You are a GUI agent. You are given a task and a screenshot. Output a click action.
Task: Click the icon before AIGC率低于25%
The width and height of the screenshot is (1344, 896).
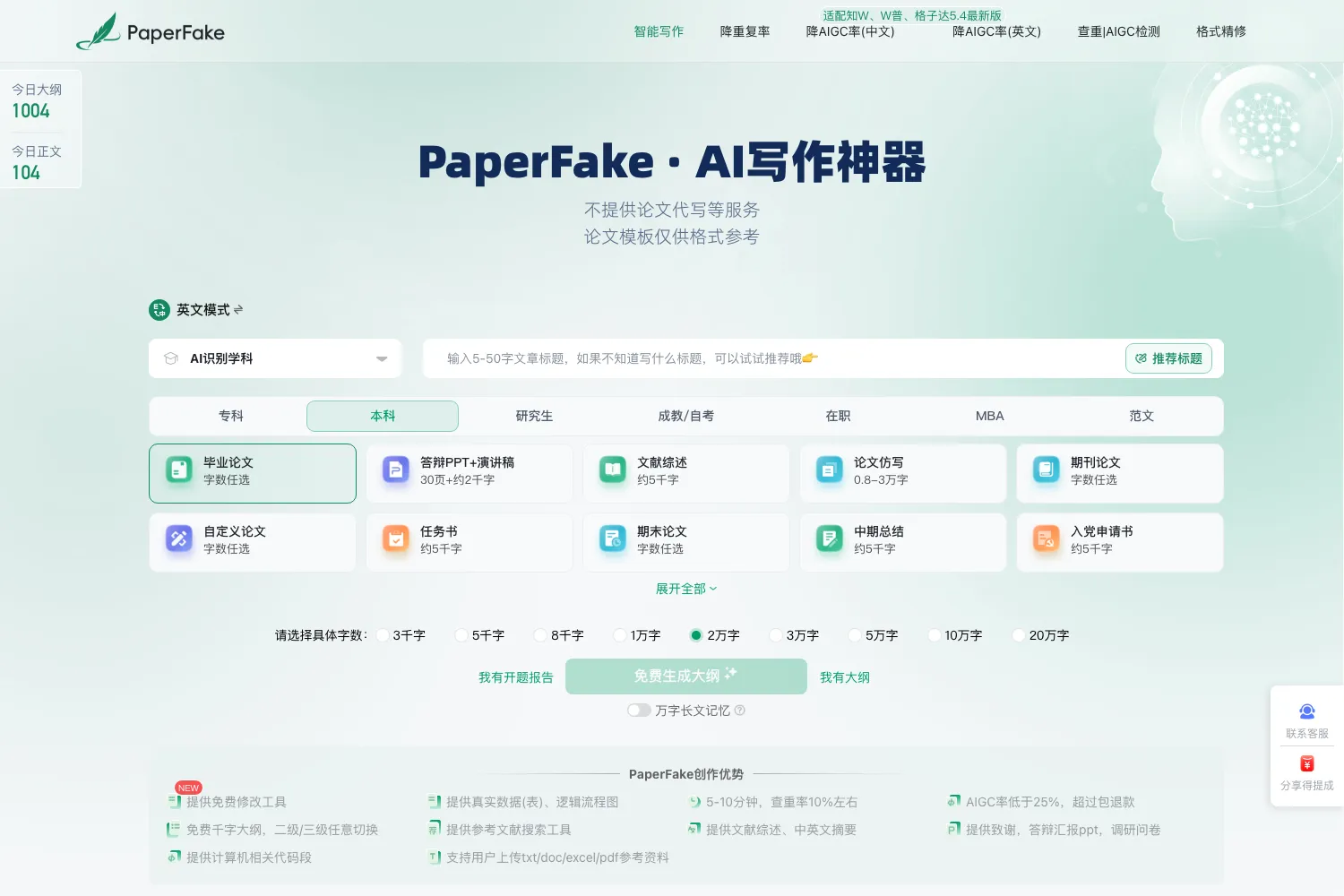point(954,802)
